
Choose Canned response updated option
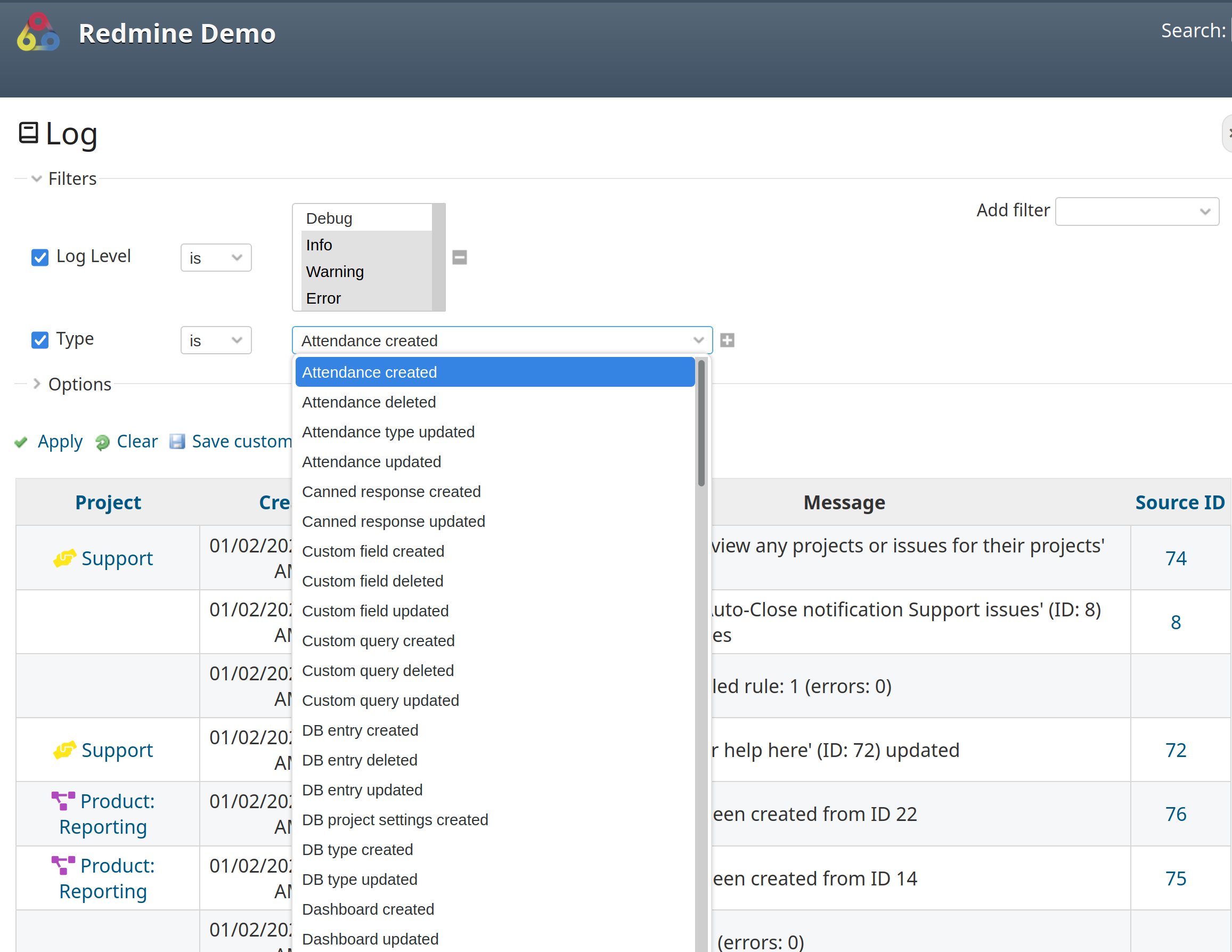click(495, 522)
